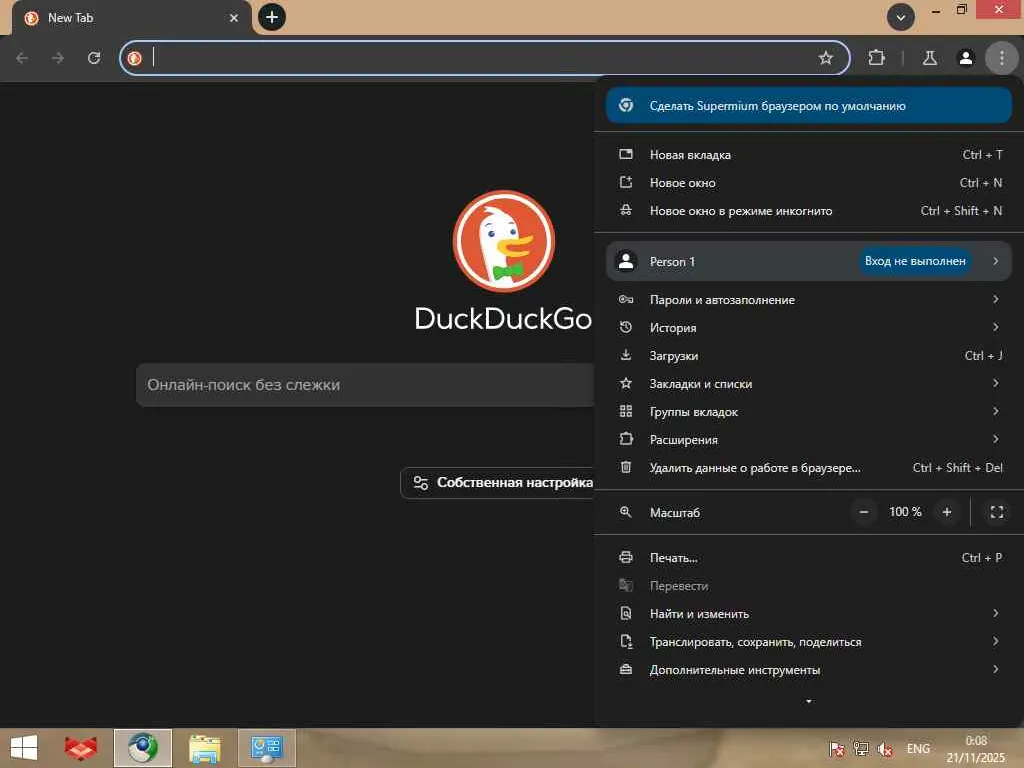Close the three-dot browser menu button
1024x768 pixels.
(1002, 58)
